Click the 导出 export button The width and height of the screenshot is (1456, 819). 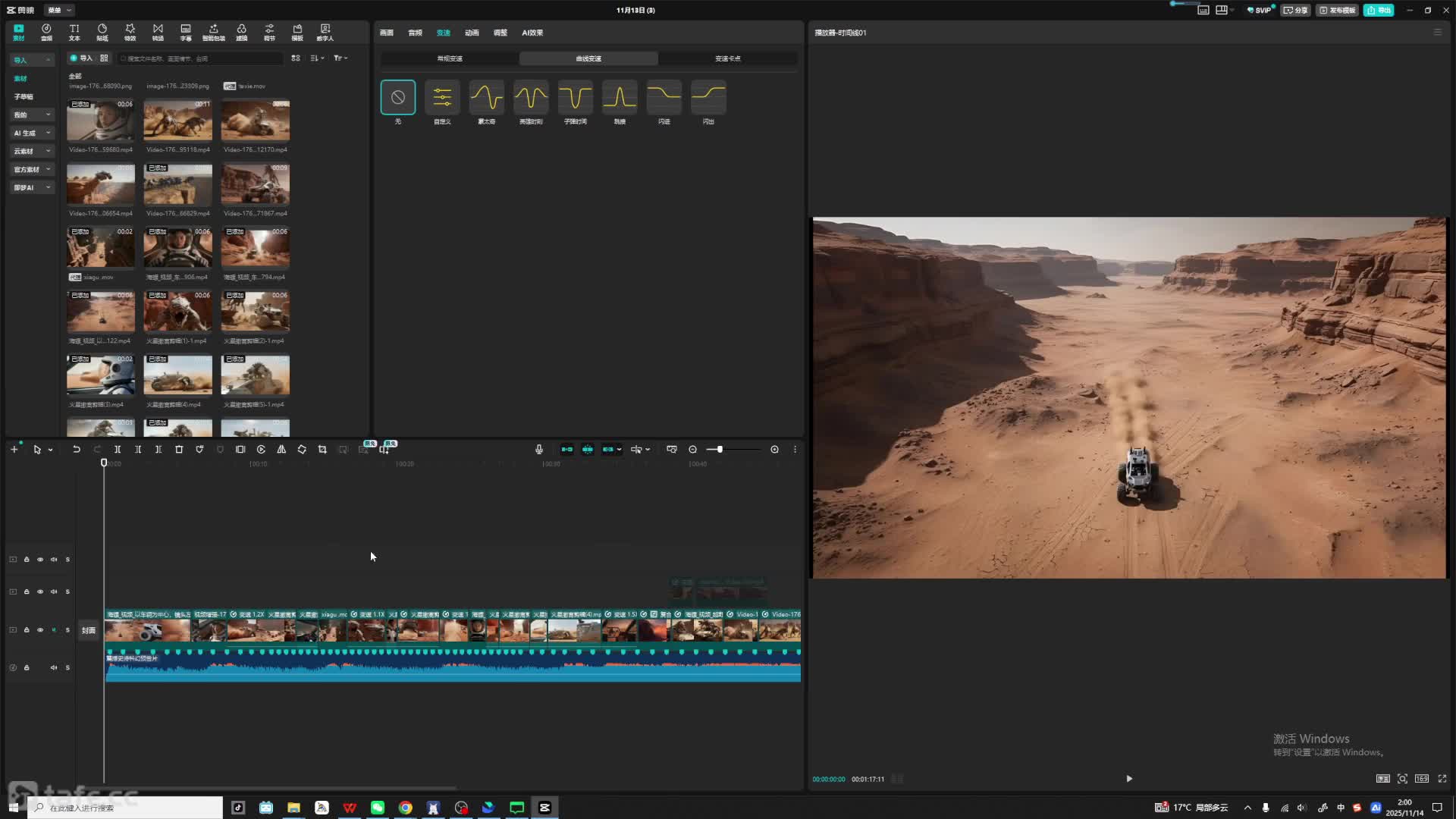[1379, 10]
